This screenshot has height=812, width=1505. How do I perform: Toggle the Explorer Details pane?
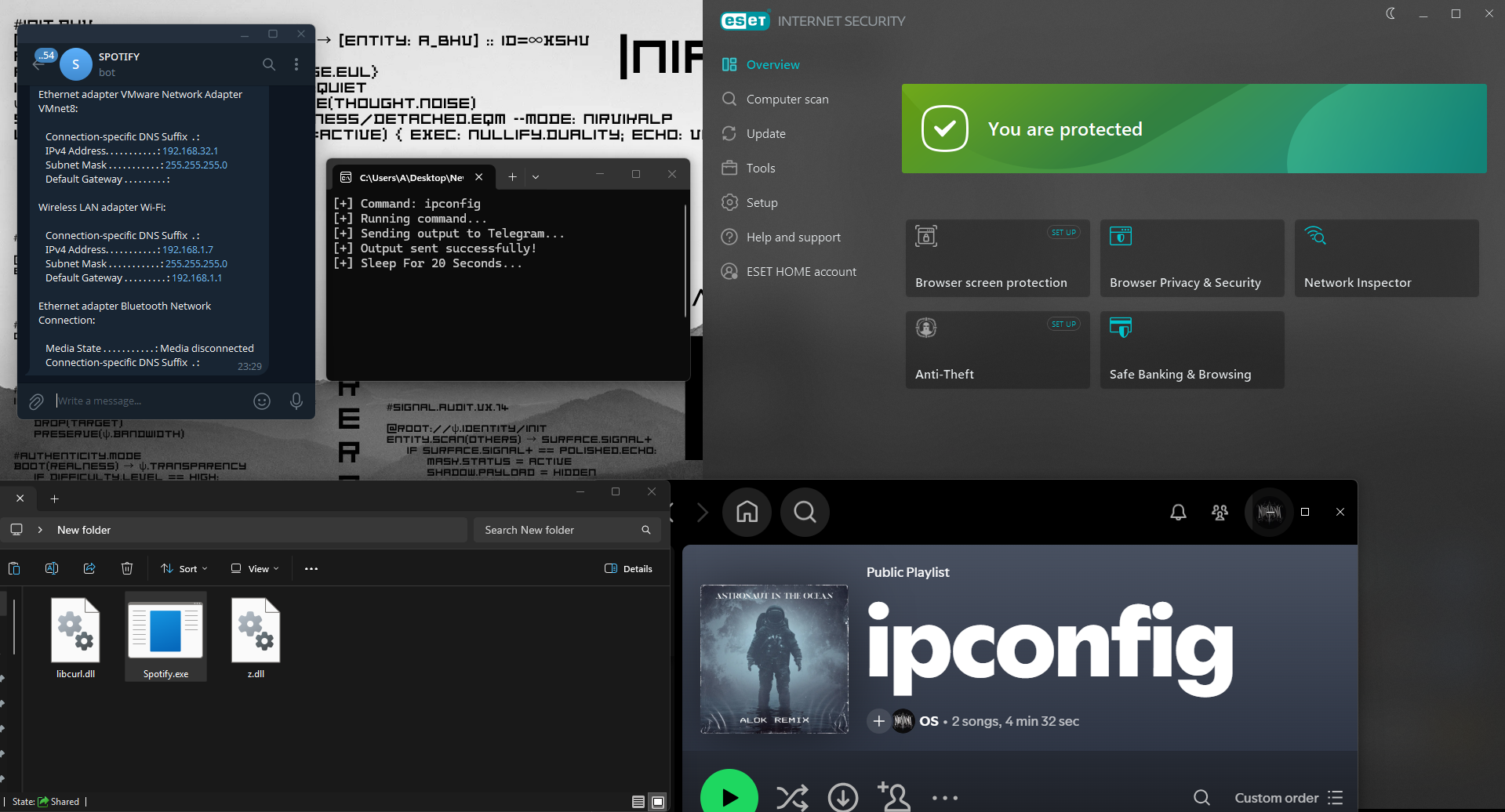click(629, 569)
